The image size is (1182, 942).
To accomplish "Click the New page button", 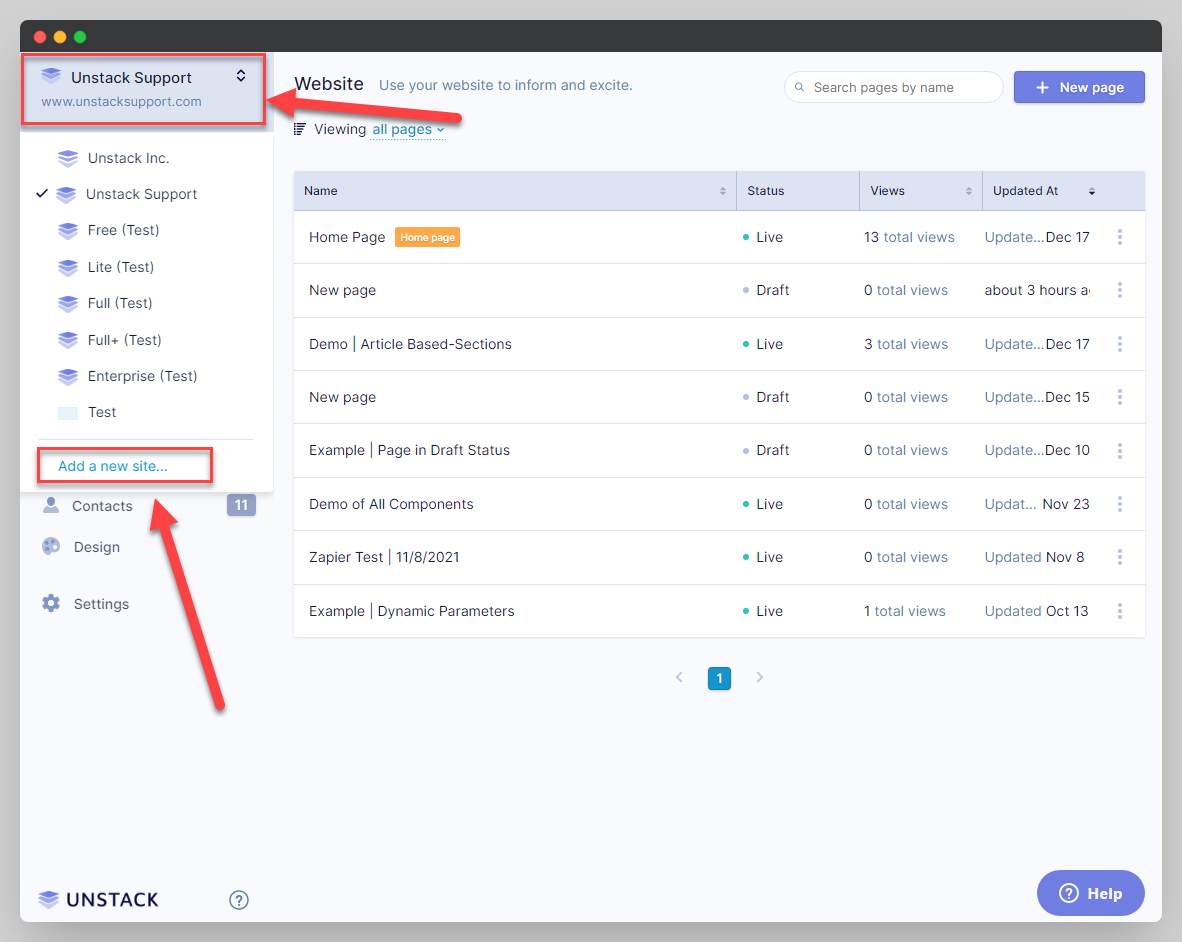I will (1079, 87).
